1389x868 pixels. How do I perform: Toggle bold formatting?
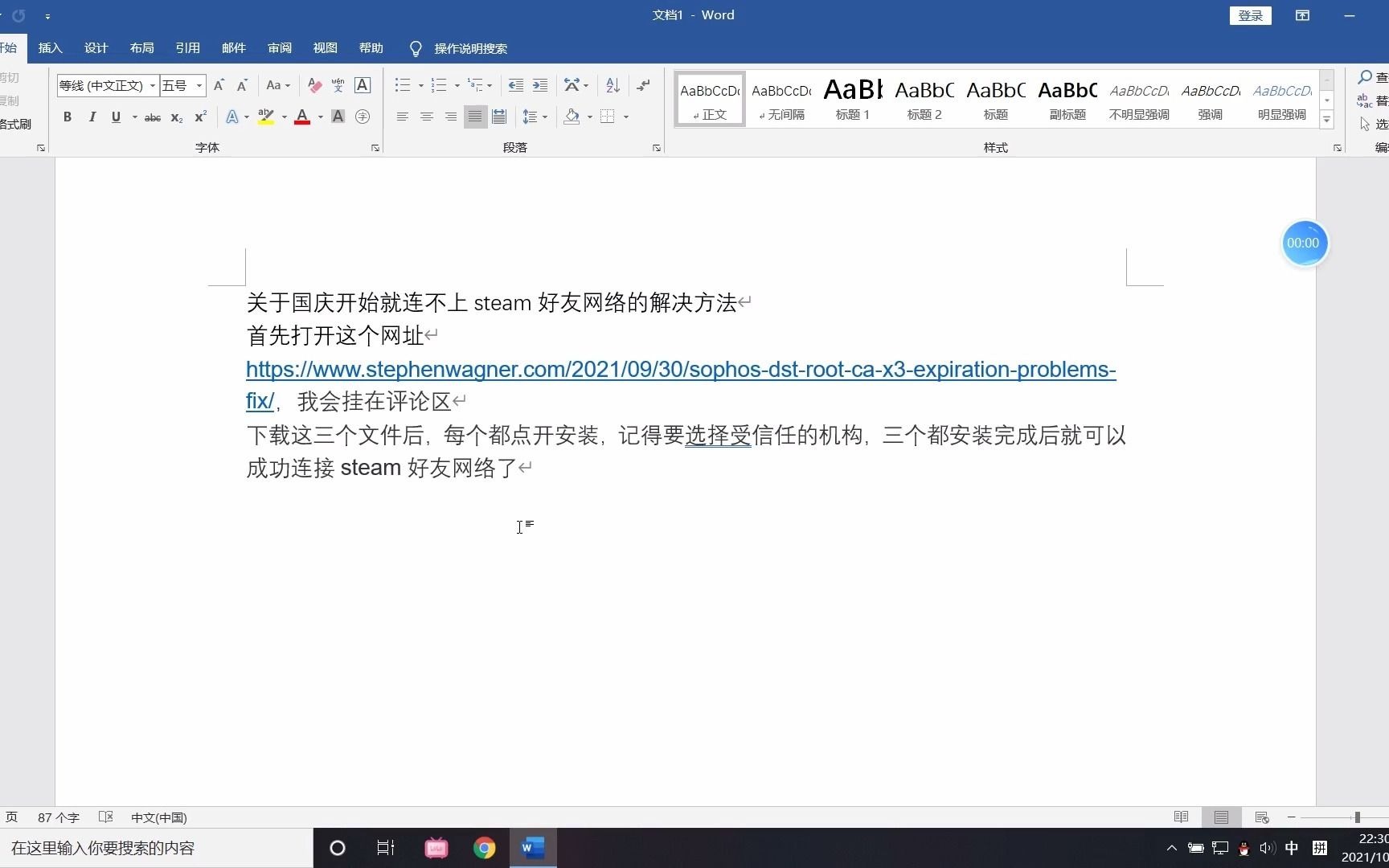[68, 117]
